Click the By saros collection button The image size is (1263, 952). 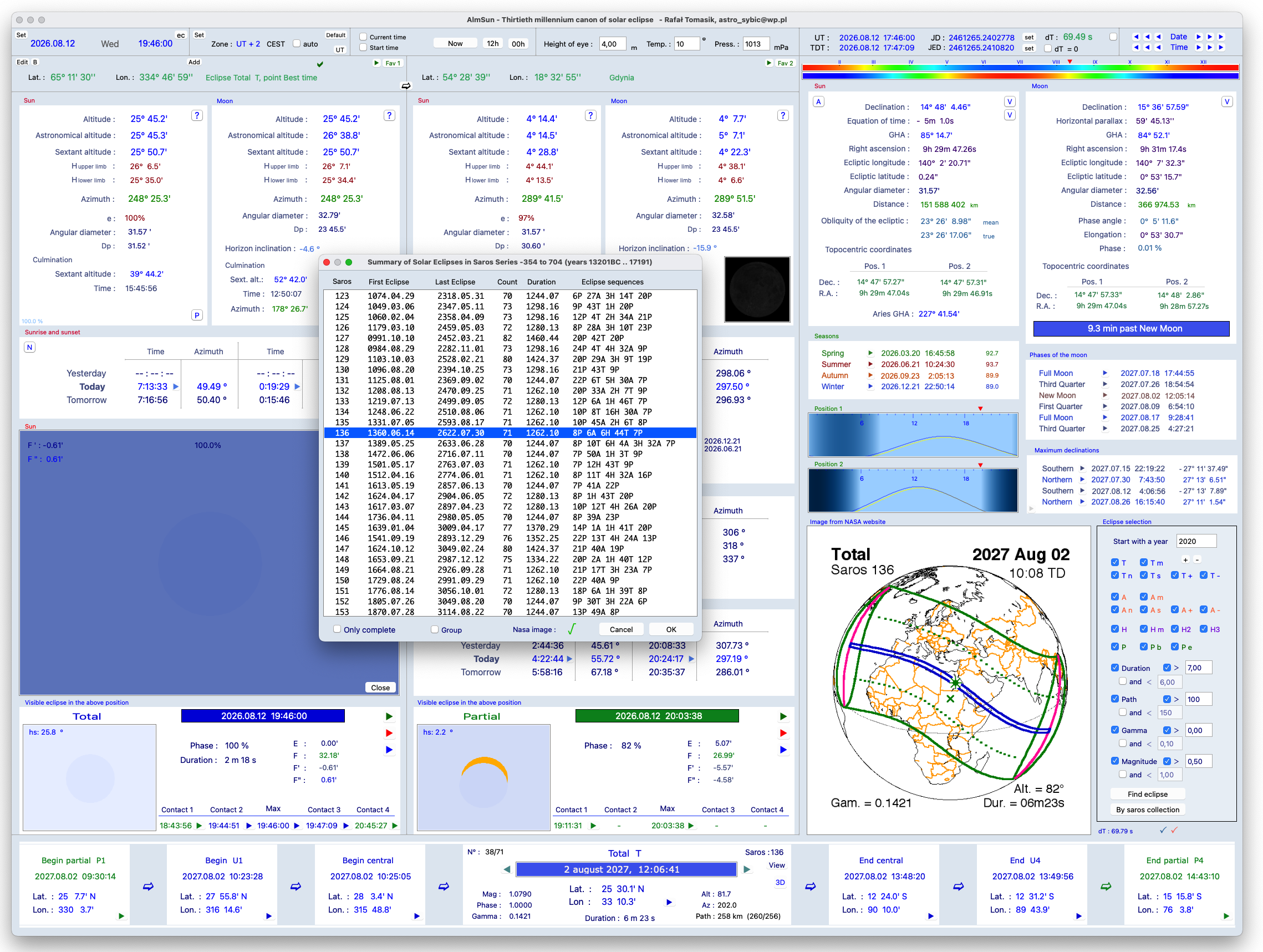point(1148,810)
